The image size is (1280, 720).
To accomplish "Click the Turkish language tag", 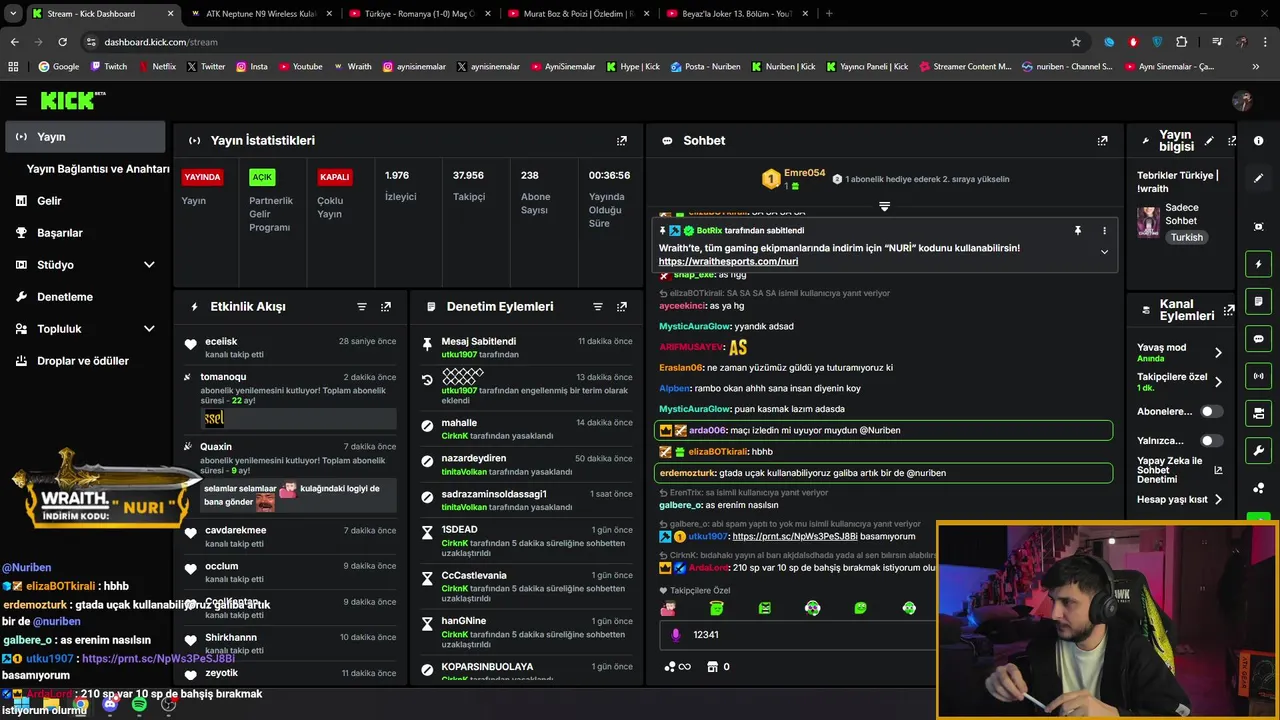I will pos(1187,238).
